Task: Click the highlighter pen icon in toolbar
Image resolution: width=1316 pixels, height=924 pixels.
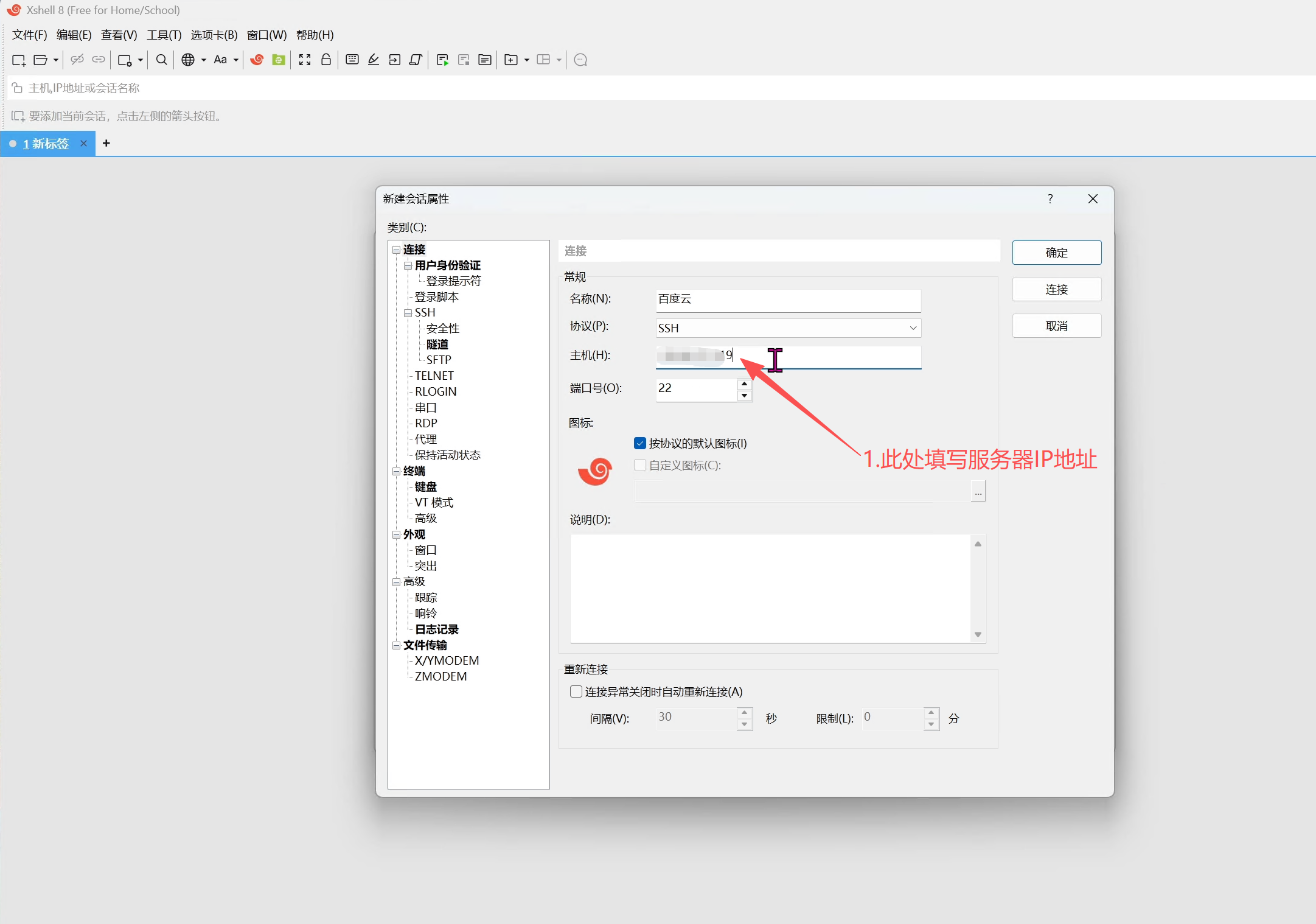Action: (374, 60)
